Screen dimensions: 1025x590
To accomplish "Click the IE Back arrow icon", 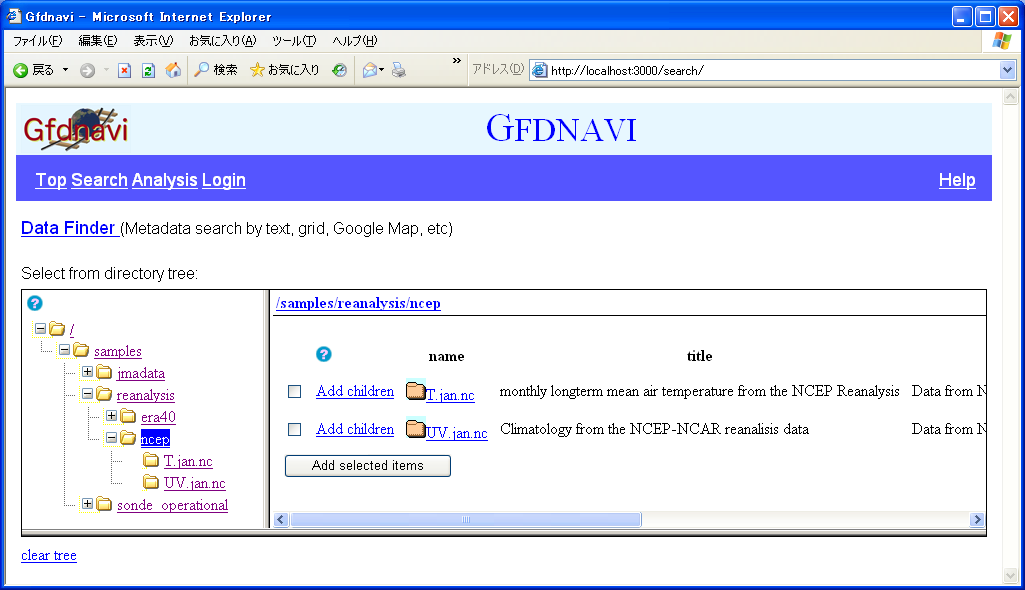I will (x=21, y=71).
